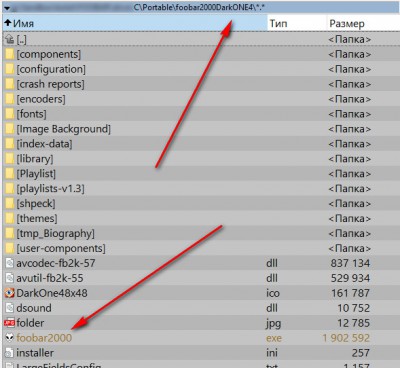Click the exe type of foobar2000
400x368 pixels.
click(274, 338)
